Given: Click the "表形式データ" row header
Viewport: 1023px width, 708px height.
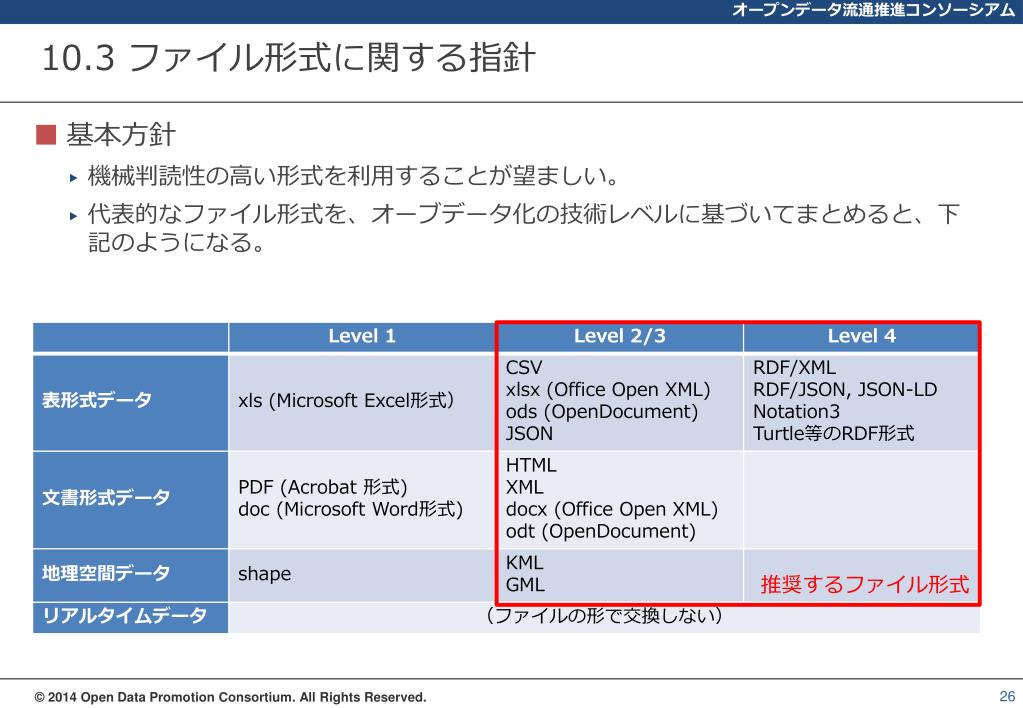Looking at the screenshot, I should click(x=130, y=401).
